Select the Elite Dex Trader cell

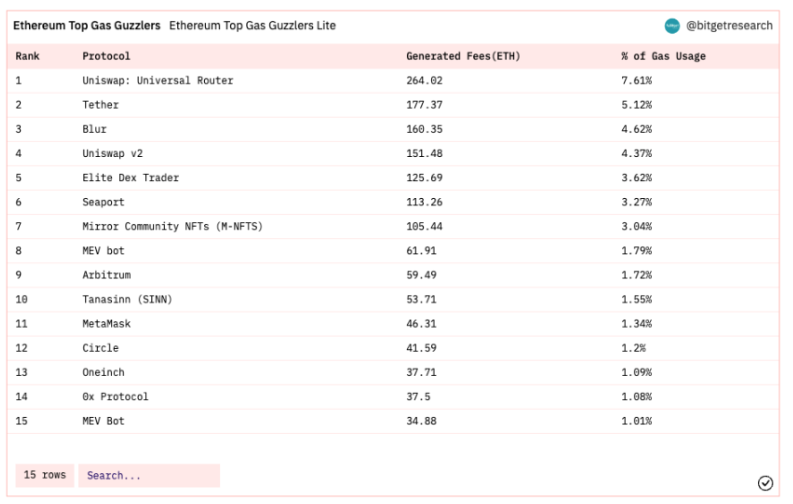coord(130,177)
